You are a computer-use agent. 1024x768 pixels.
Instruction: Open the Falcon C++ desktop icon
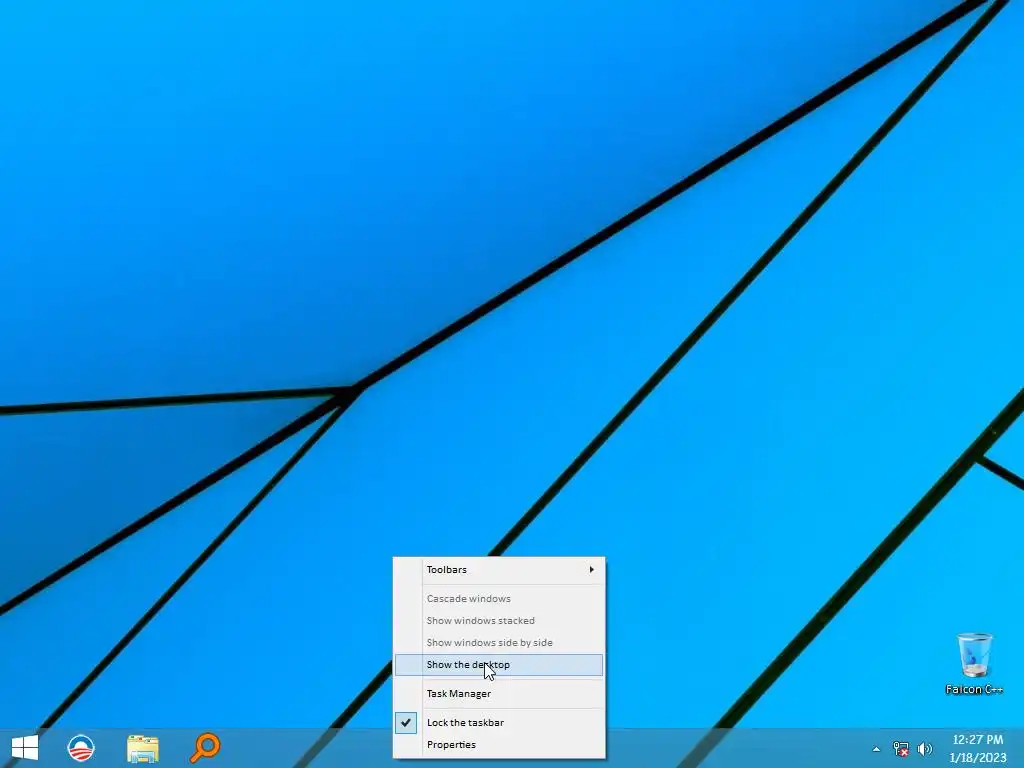[x=974, y=664]
